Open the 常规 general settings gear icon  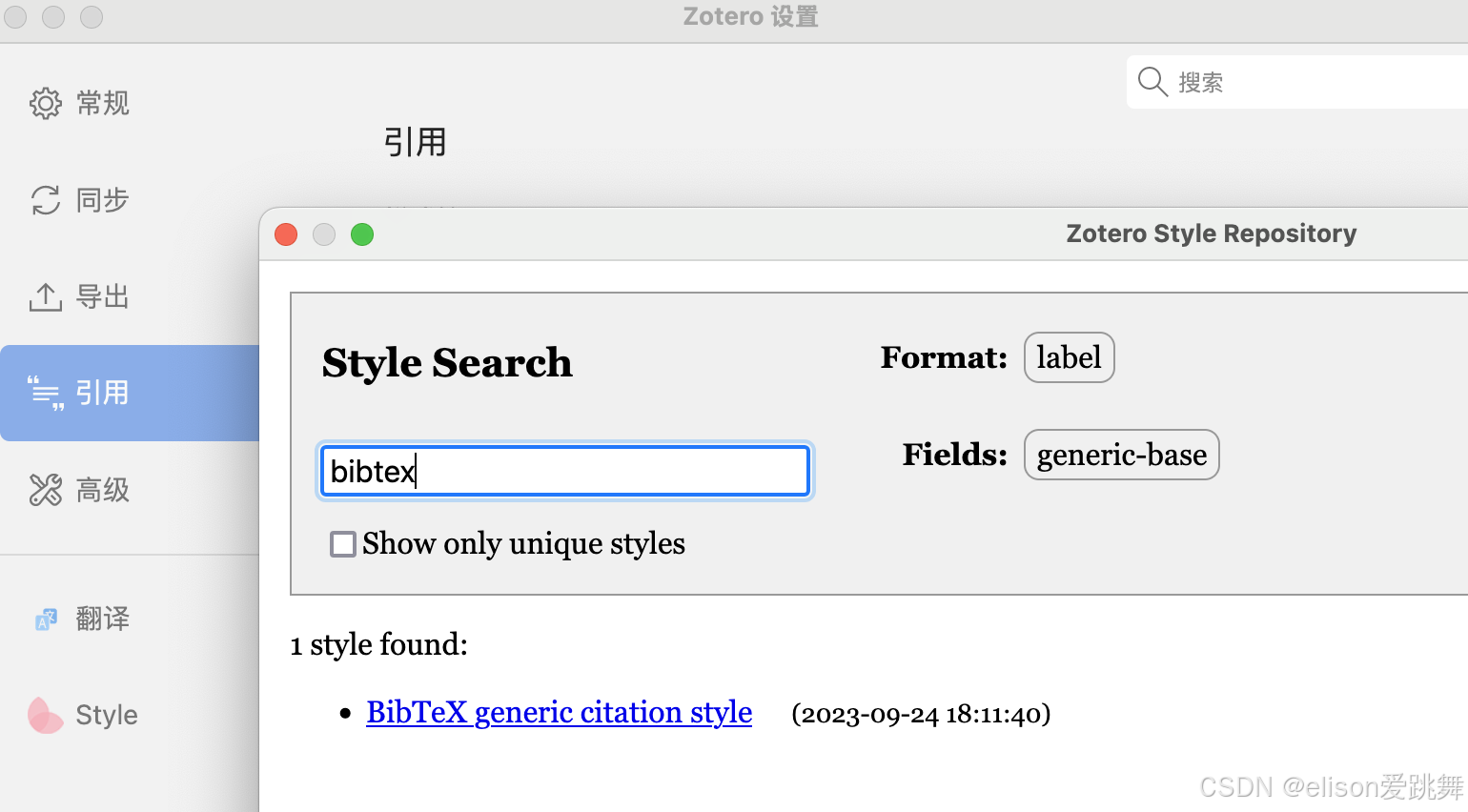(x=45, y=103)
